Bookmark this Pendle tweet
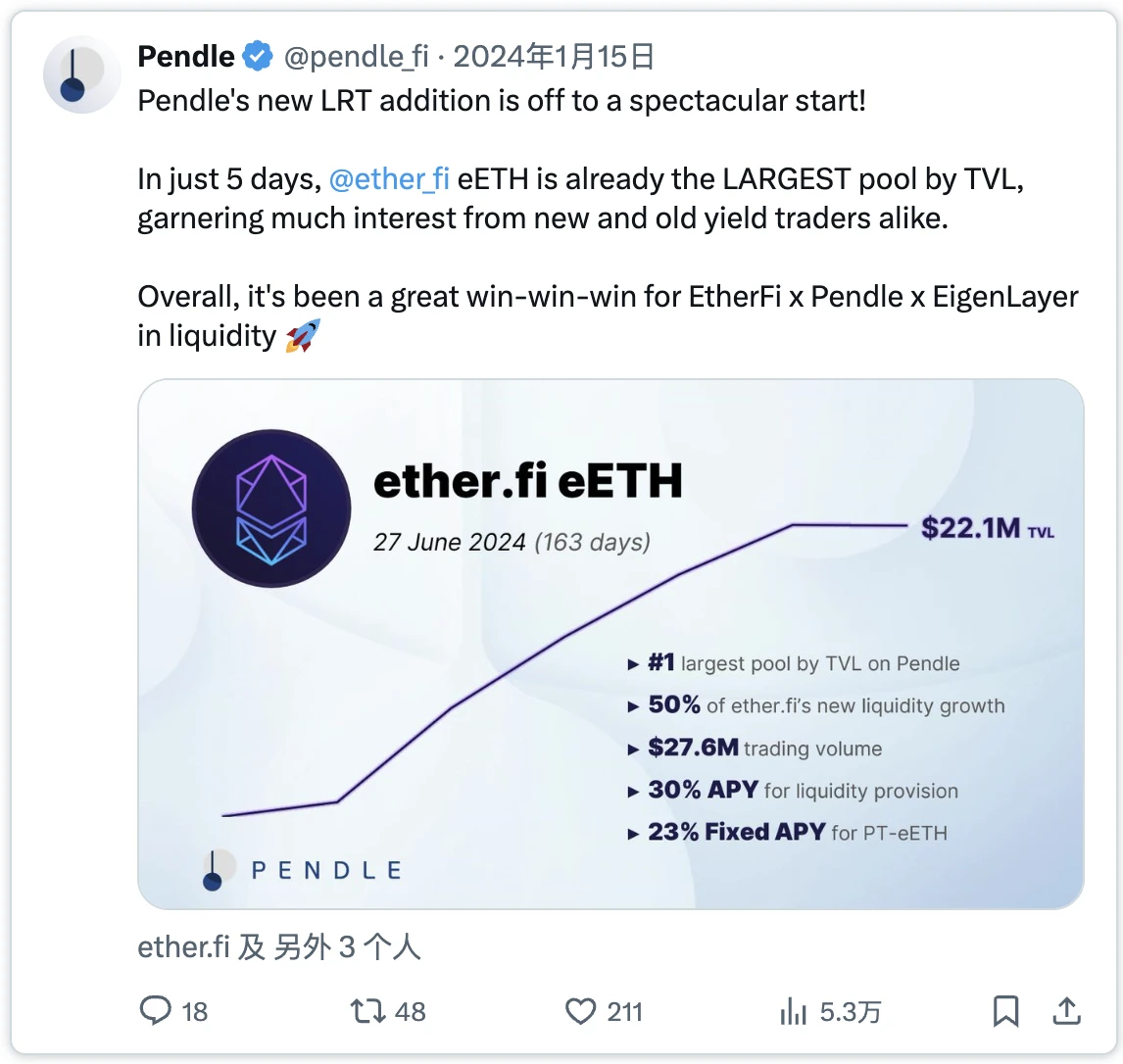Image resolution: width=1123 pixels, height=1064 pixels. [x=1006, y=1010]
